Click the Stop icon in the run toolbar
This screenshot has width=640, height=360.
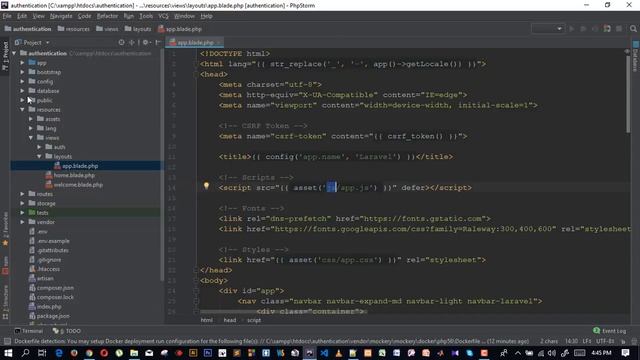click(x=619, y=29)
